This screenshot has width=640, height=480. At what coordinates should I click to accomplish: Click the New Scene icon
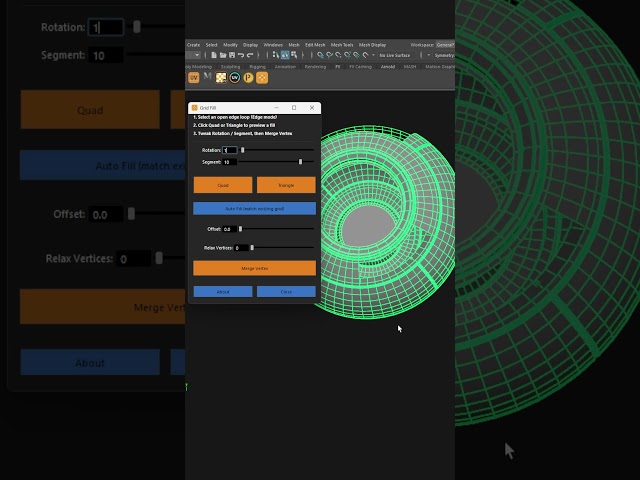214,55
